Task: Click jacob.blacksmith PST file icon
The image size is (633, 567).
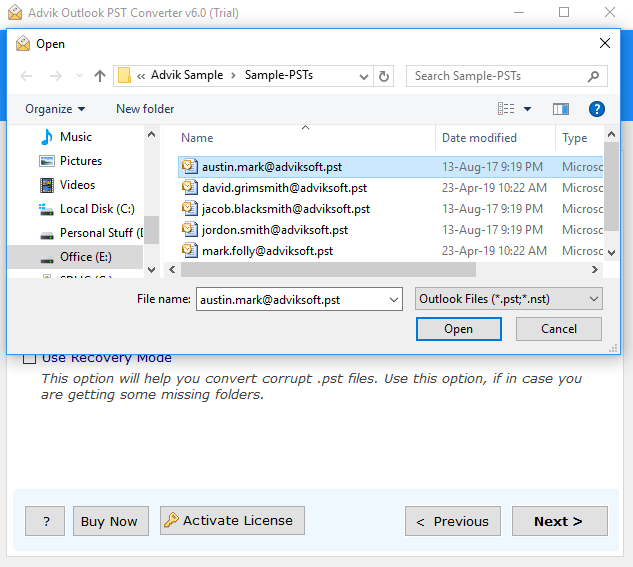Action: click(189, 208)
